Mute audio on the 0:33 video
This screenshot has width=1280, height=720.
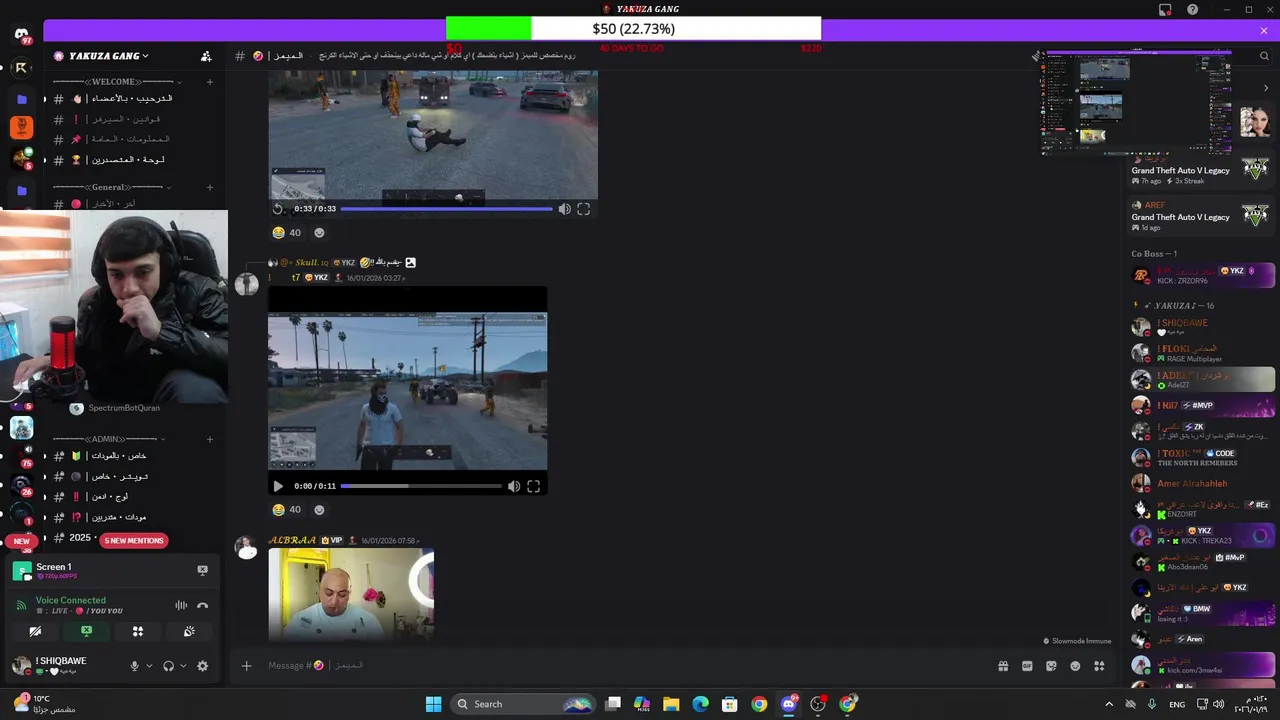click(564, 209)
